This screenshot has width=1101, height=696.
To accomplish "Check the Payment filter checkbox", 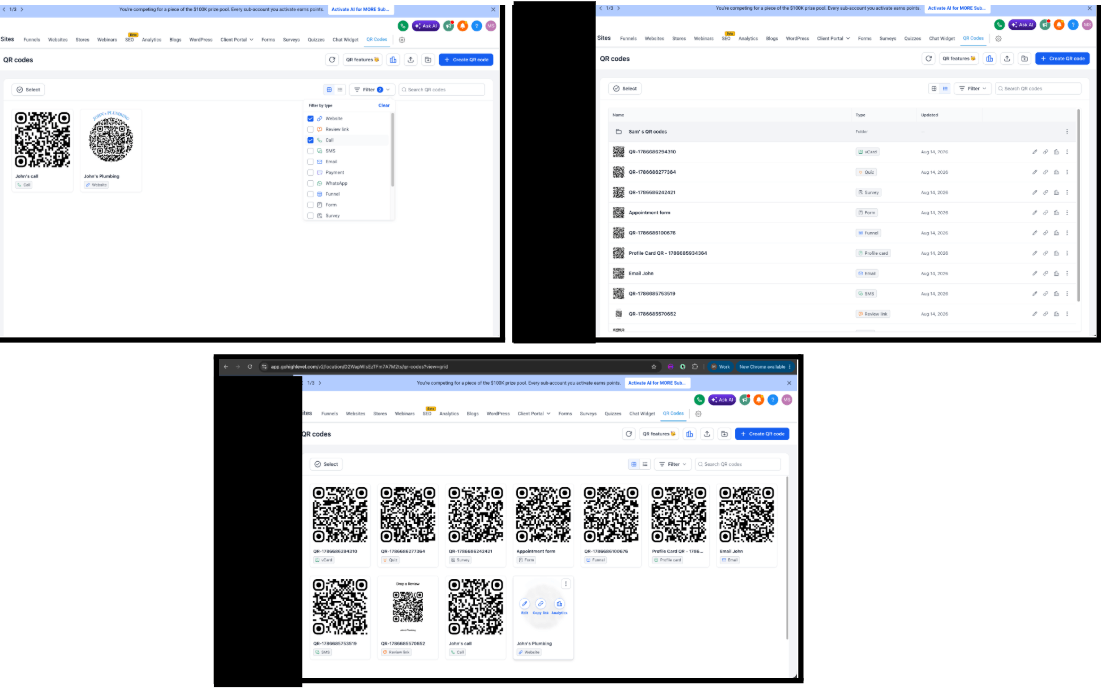I will click(310, 172).
